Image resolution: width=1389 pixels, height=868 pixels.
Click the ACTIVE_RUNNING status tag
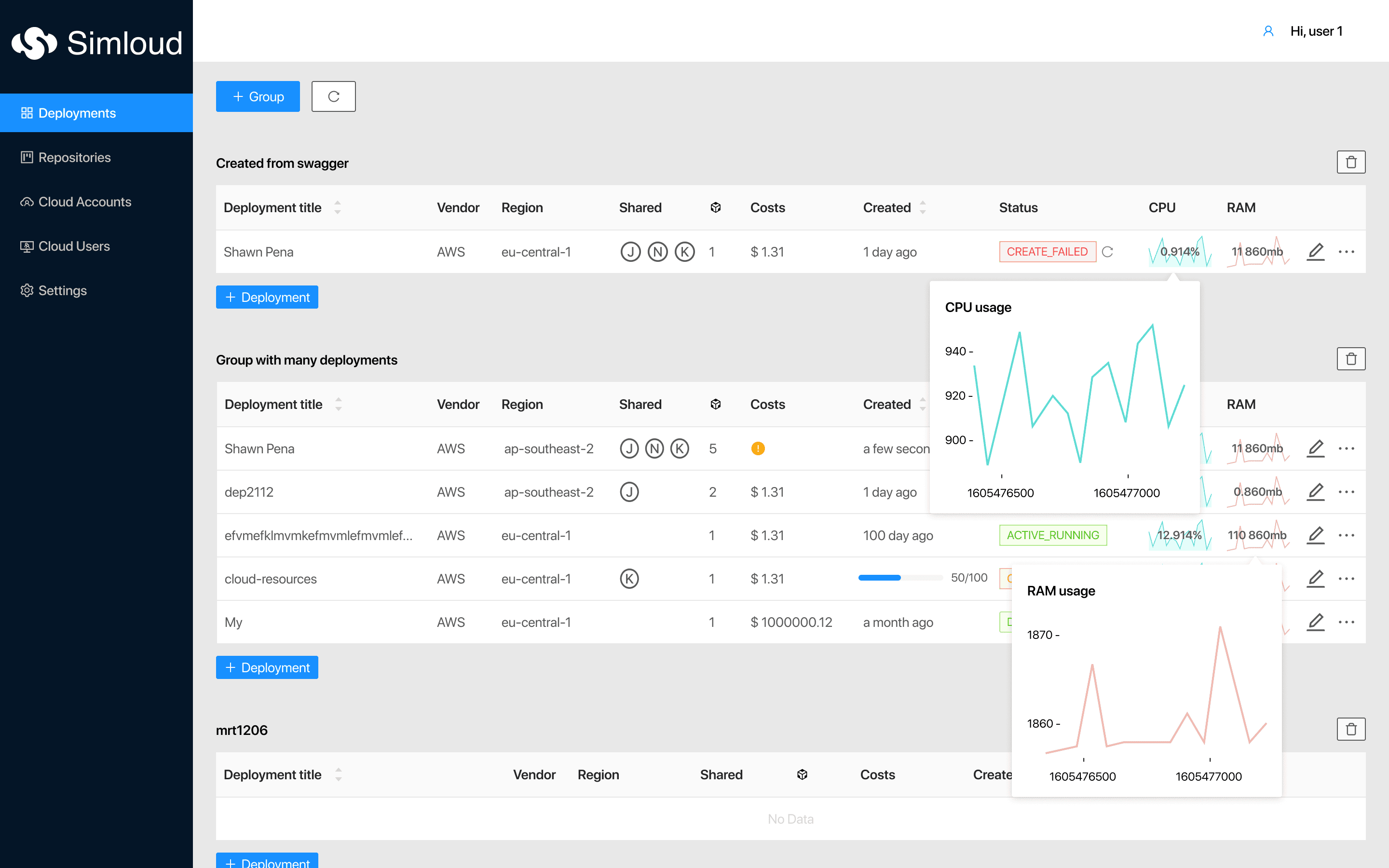(1053, 535)
